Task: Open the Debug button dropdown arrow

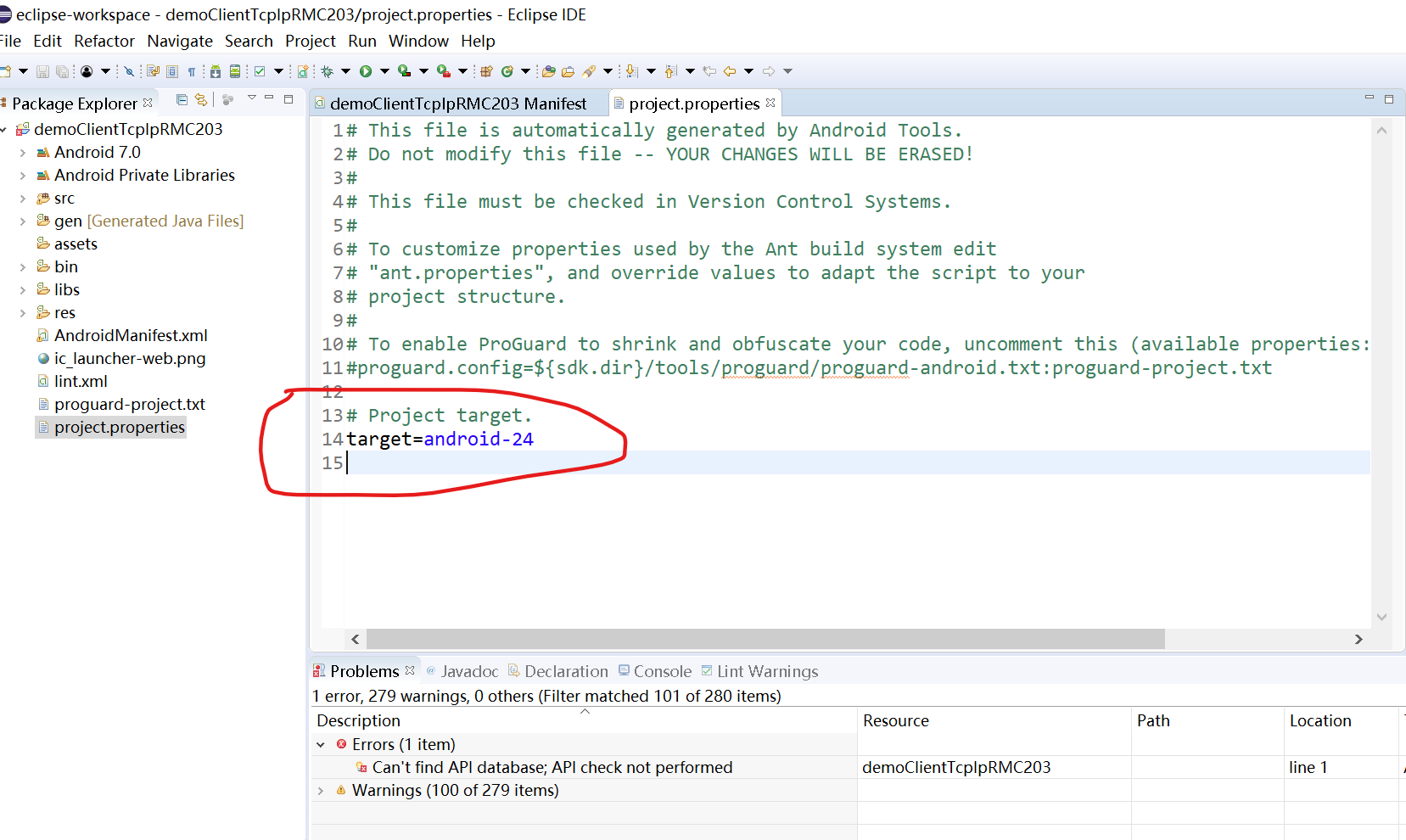Action: pyautogui.click(x=345, y=71)
